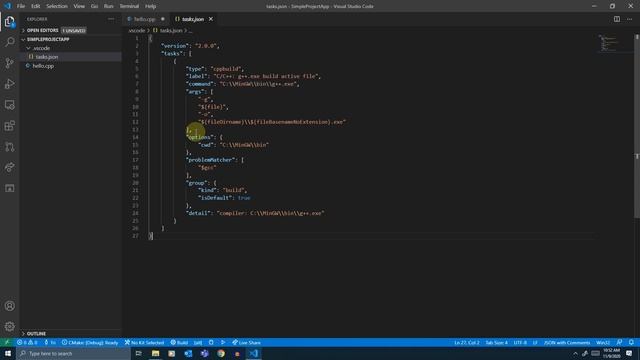
Task: Click the CMake launch play icon in status bar
Action: (x=223, y=342)
